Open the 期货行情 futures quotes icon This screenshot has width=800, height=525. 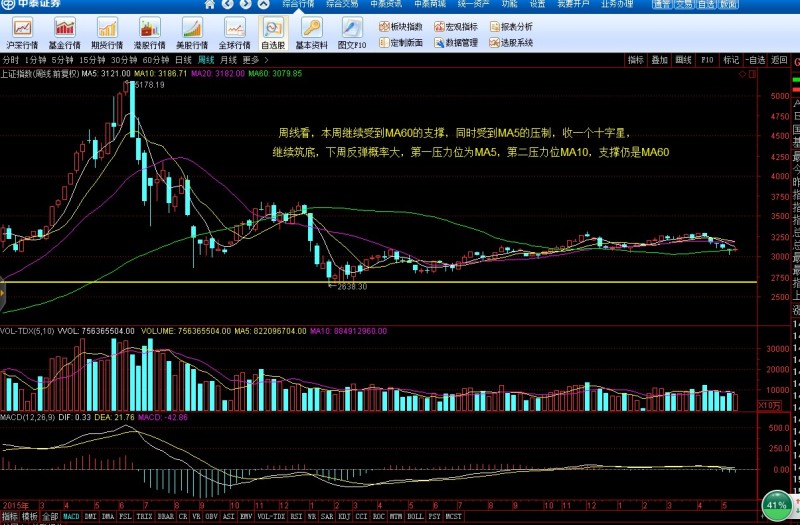pyautogui.click(x=107, y=33)
